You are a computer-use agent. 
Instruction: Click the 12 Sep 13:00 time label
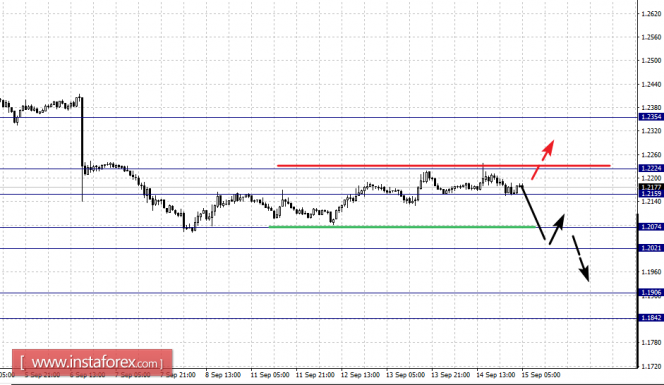(360, 375)
